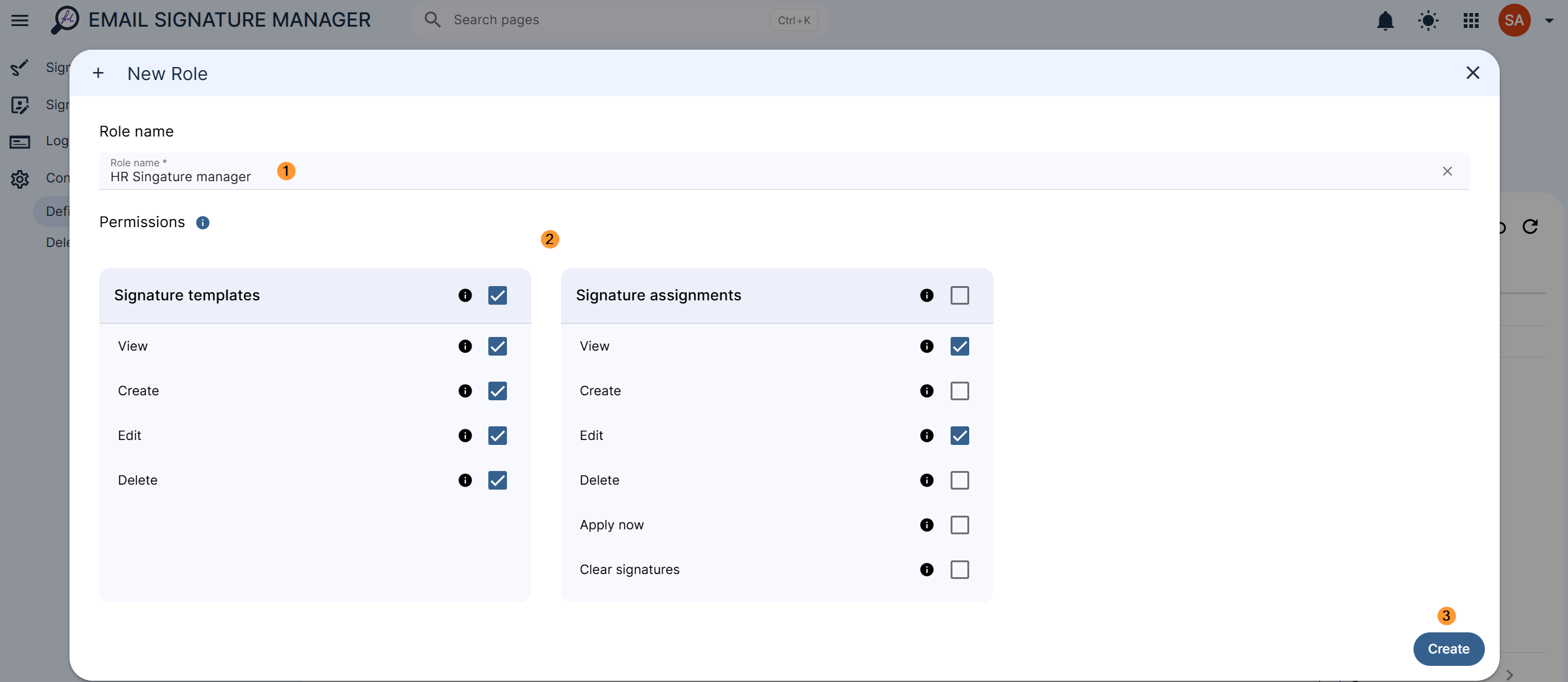Click the refresh icon behind the dialog

point(1530,227)
